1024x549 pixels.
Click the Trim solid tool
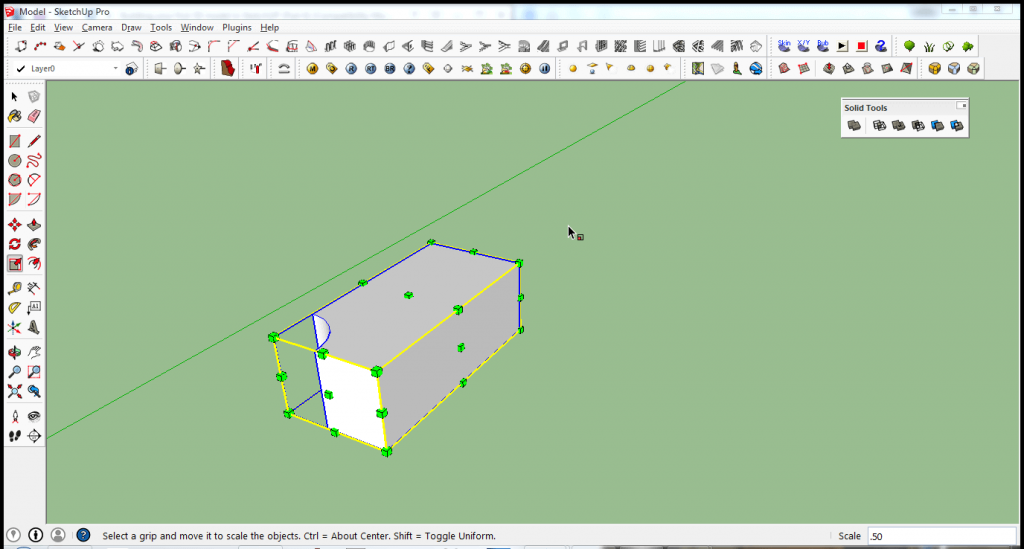938,125
